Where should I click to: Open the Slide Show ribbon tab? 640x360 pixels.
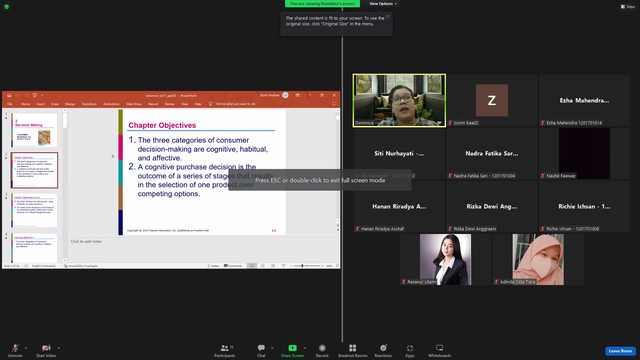point(134,104)
